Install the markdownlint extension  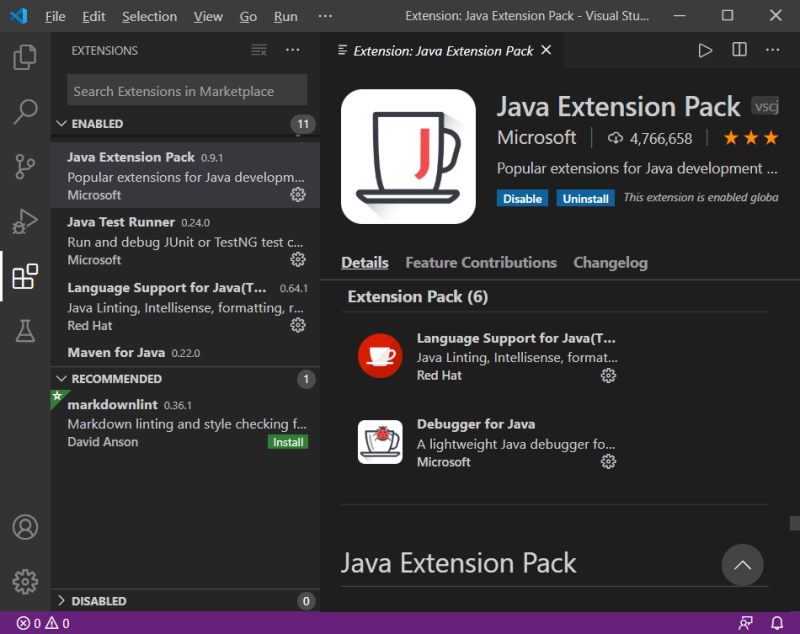pyautogui.click(x=288, y=441)
